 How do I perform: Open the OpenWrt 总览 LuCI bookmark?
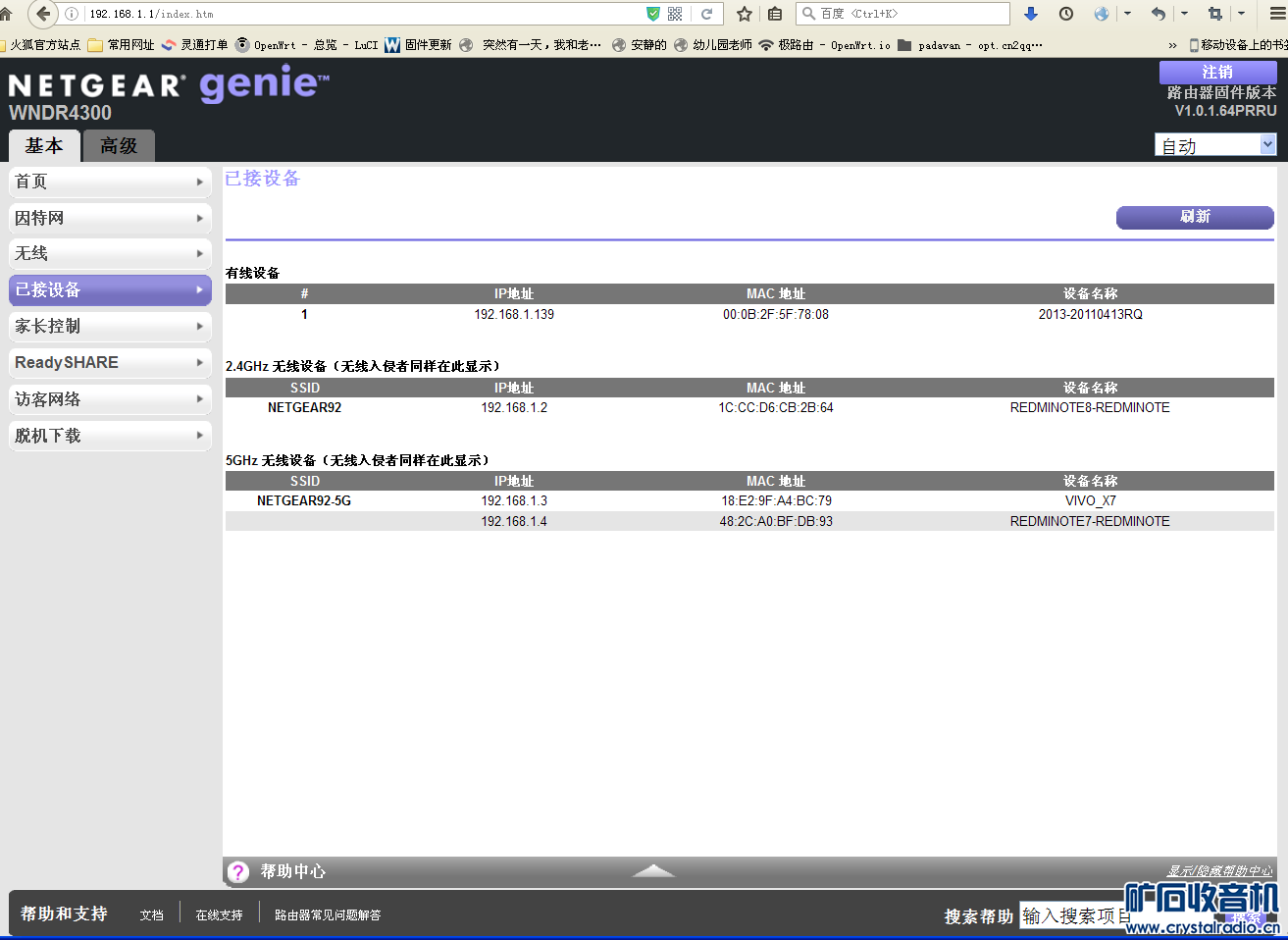pos(307,45)
